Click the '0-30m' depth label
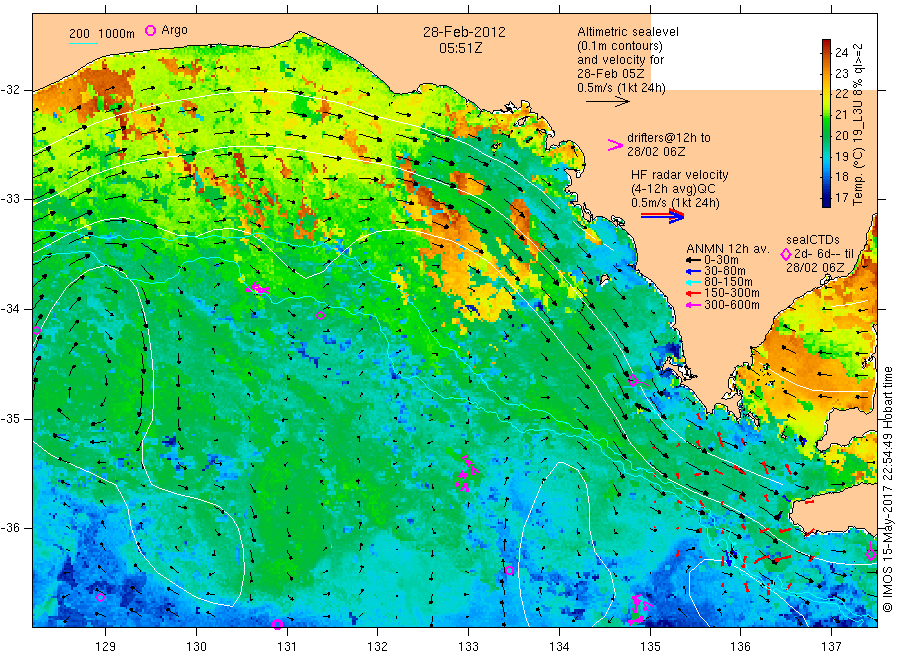This screenshot has height=660, width=900. point(721,260)
